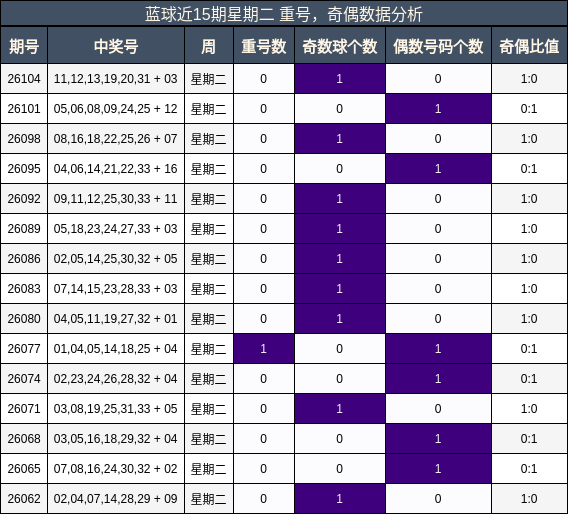Select winning numbers 01,04,05,14,18,25 + 04
The height and width of the screenshot is (514, 568).
click(116, 349)
